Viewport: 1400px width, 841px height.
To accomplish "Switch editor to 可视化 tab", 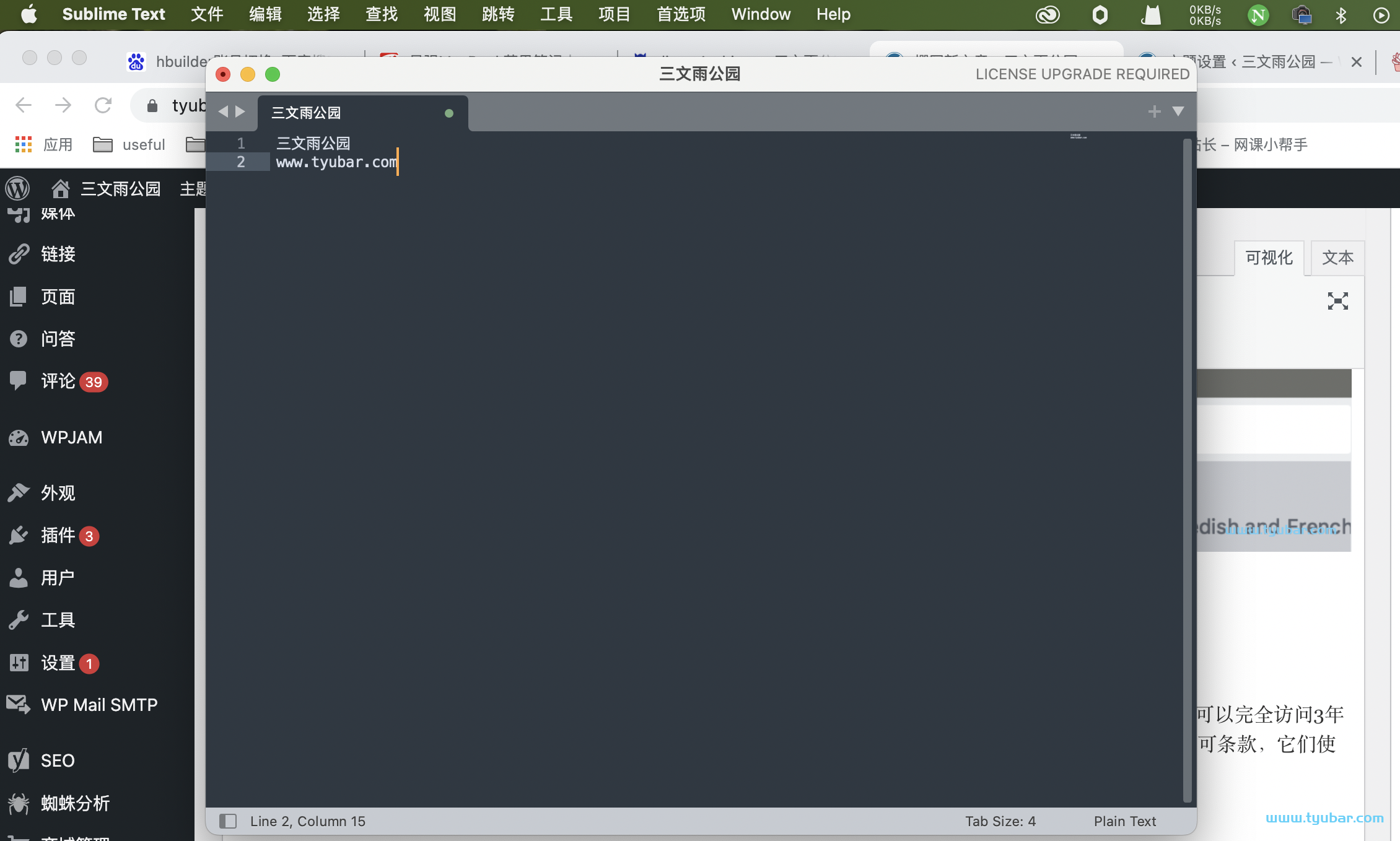I will pyautogui.click(x=1269, y=258).
